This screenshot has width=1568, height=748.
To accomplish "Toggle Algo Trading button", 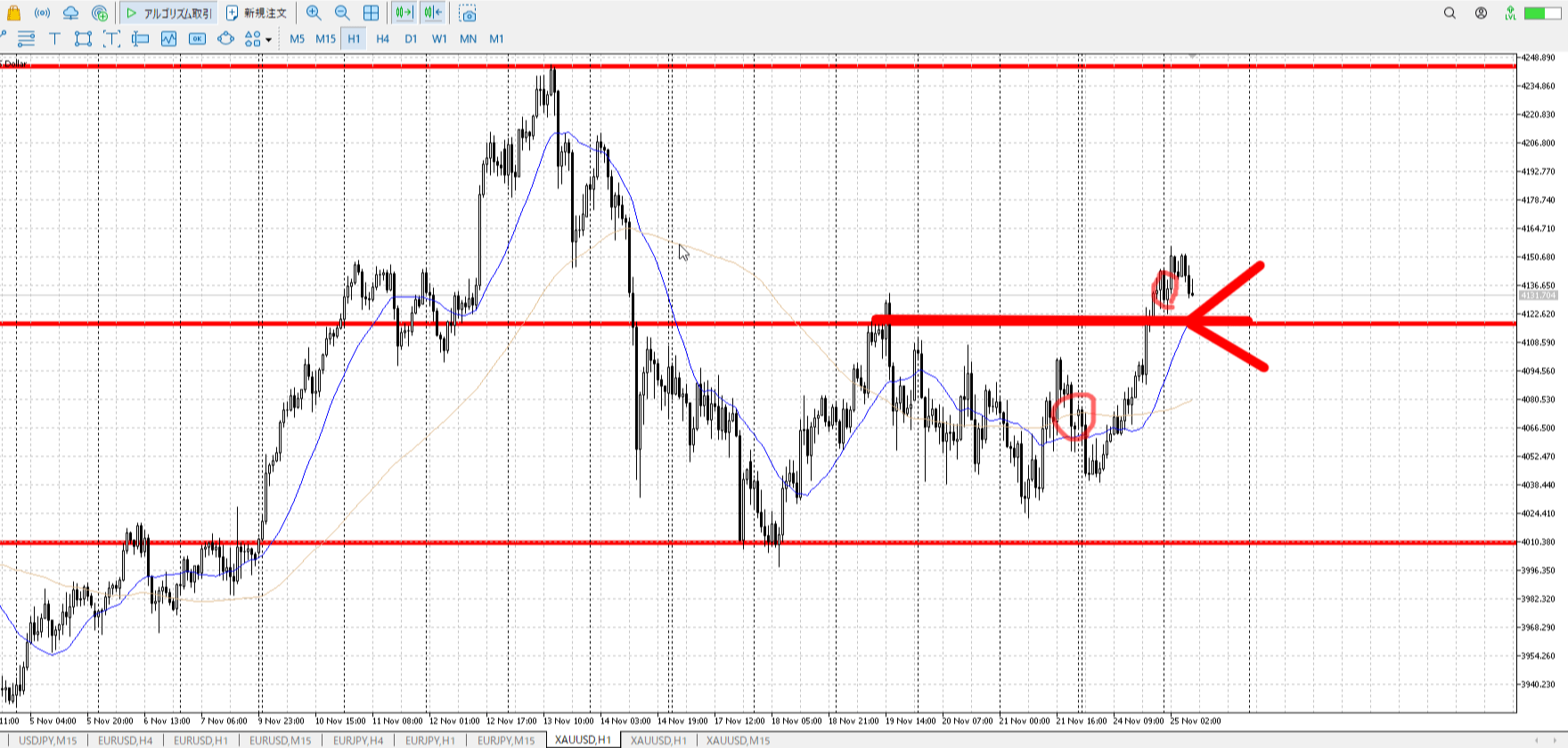I will tap(168, 13).
